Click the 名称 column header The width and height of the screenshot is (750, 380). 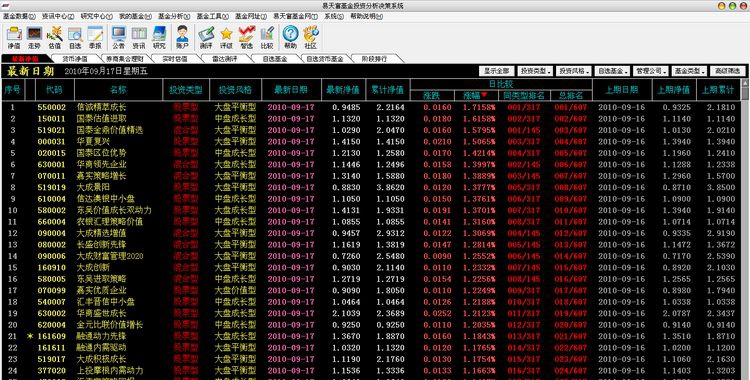click(119, 89)
